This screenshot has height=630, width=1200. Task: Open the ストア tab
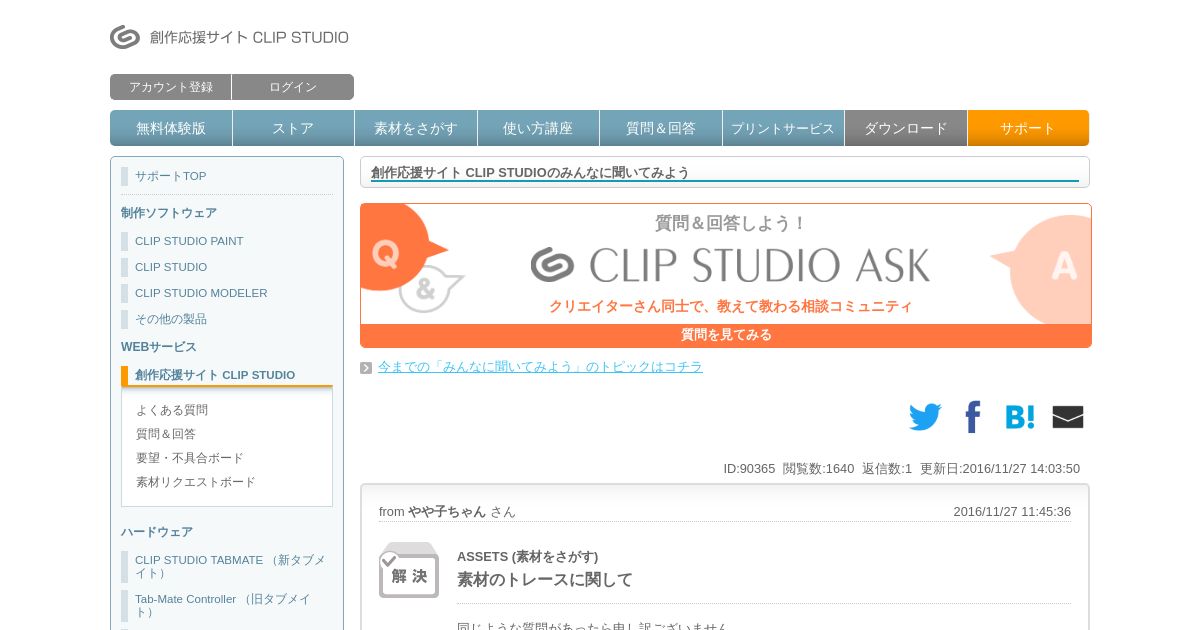pyautogui.click(x=293, y=128)
